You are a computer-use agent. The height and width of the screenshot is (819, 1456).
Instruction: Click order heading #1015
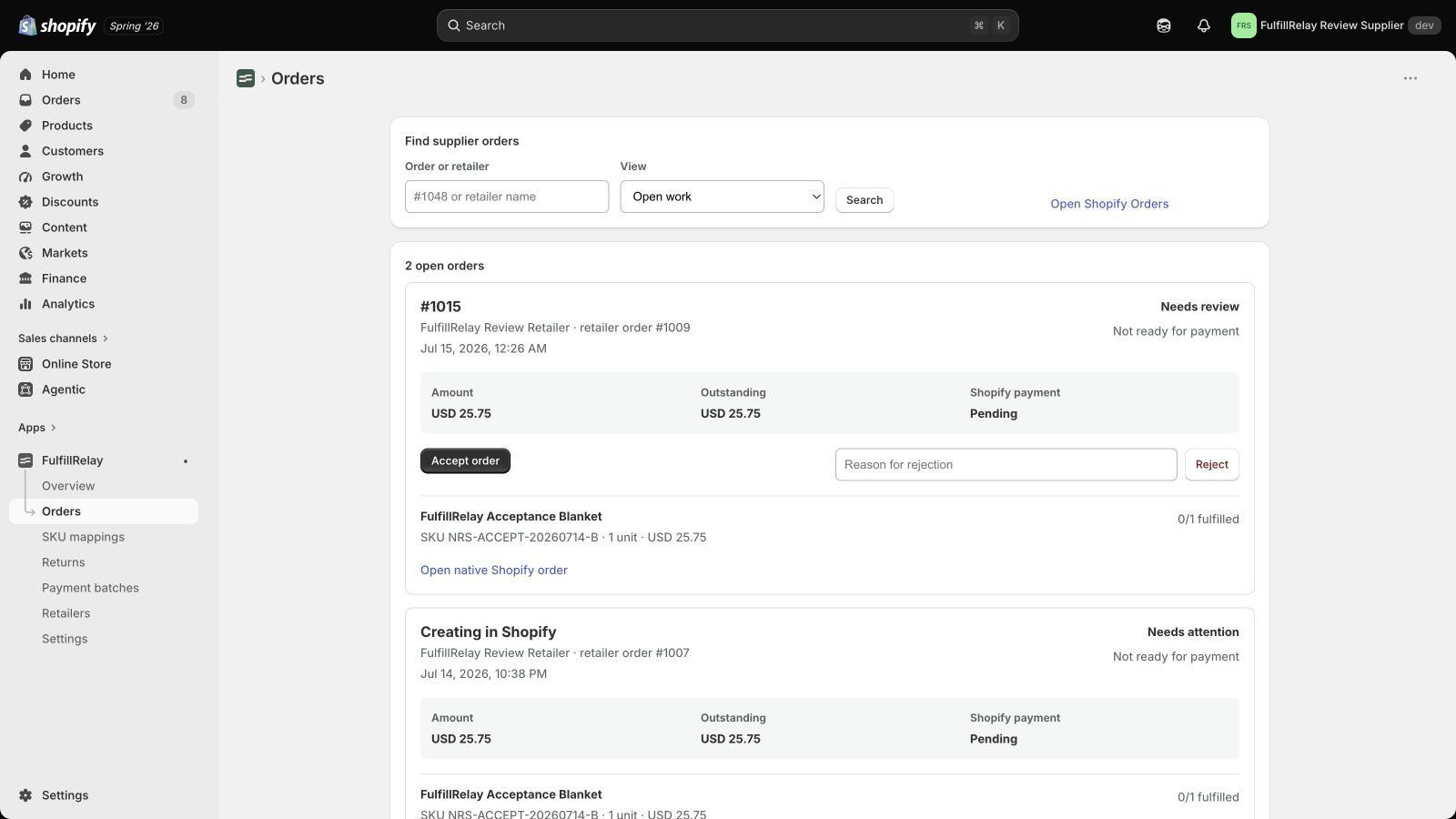click(x=440, y=307)
